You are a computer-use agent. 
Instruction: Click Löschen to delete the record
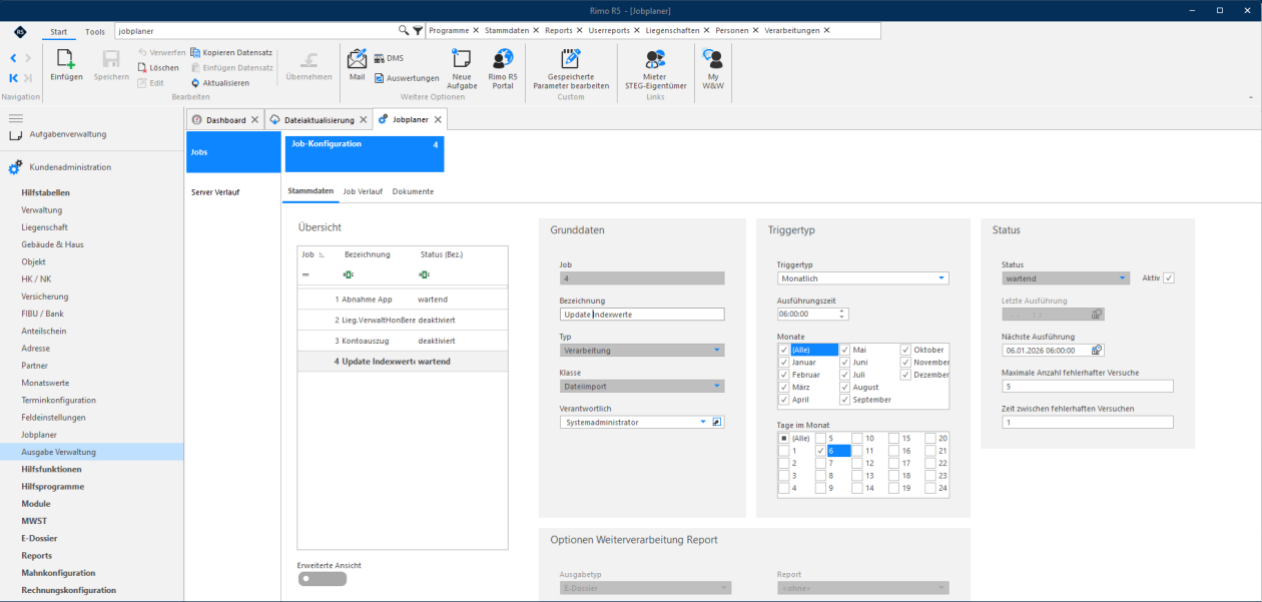[x=158, y=68]
